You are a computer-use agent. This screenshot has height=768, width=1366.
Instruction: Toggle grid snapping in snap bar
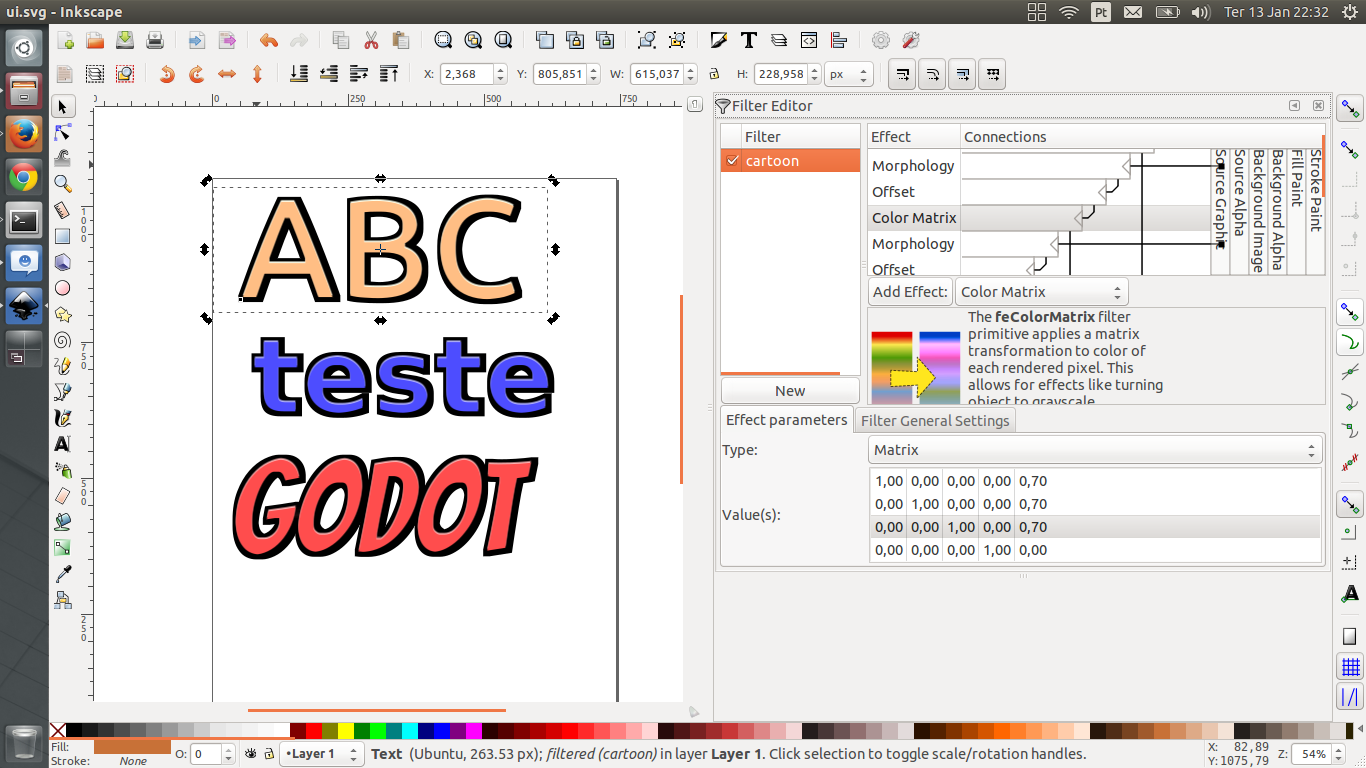[1351, 667]
